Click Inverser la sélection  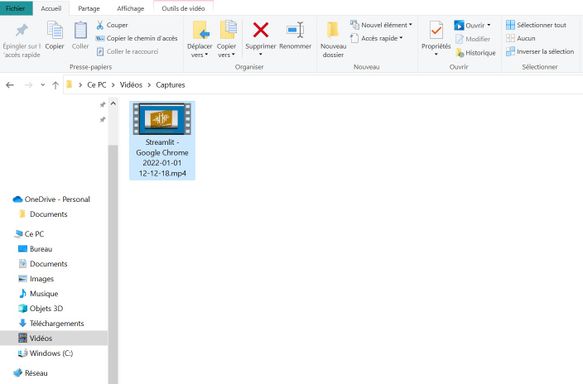click(540, 52)
